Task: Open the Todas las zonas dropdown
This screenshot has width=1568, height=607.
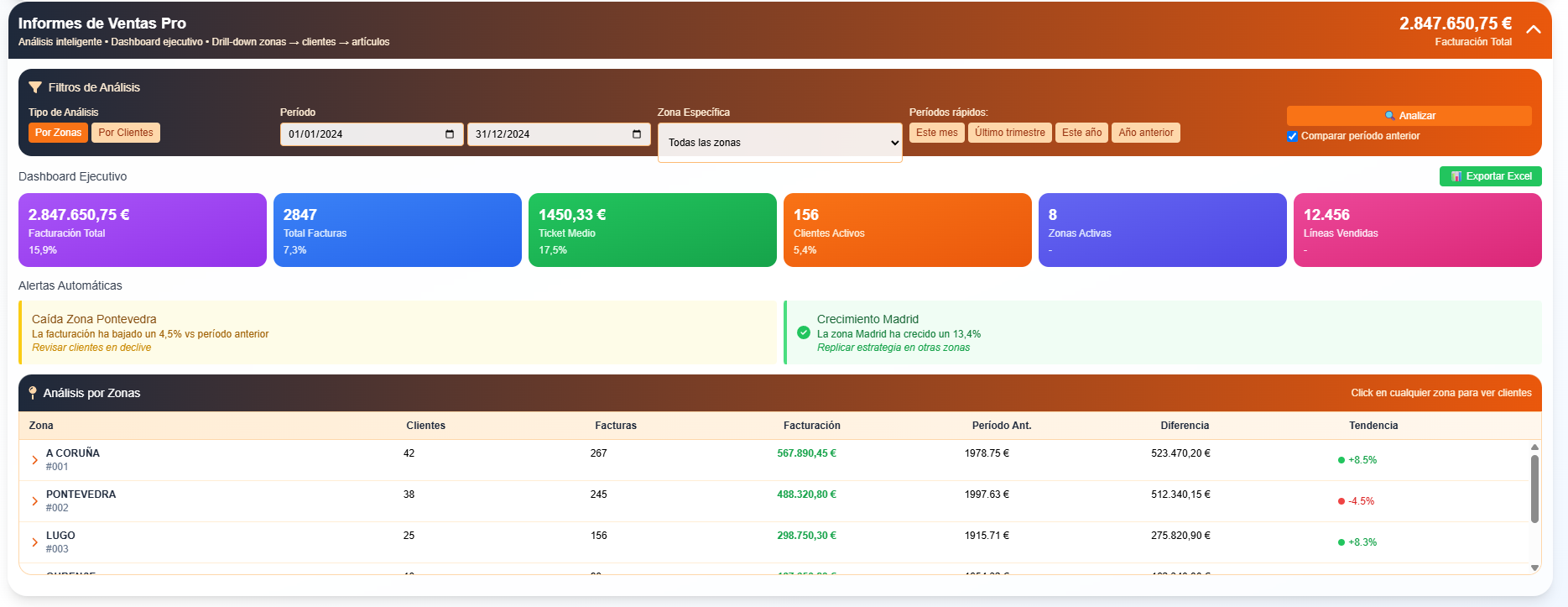Action: [779, 143]
